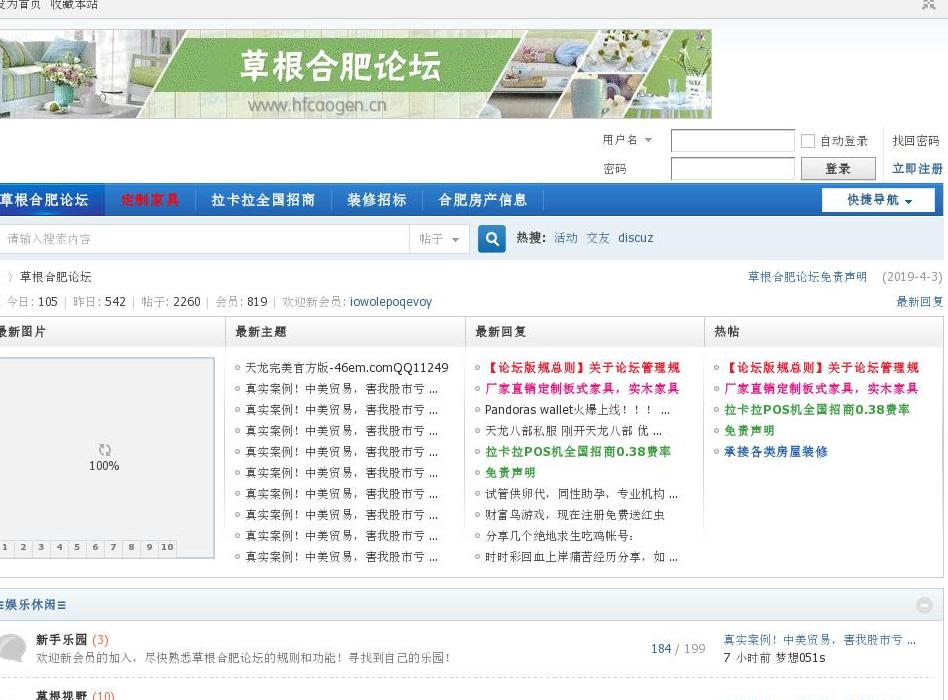Click hot search term discuz

tap(635, 238)
